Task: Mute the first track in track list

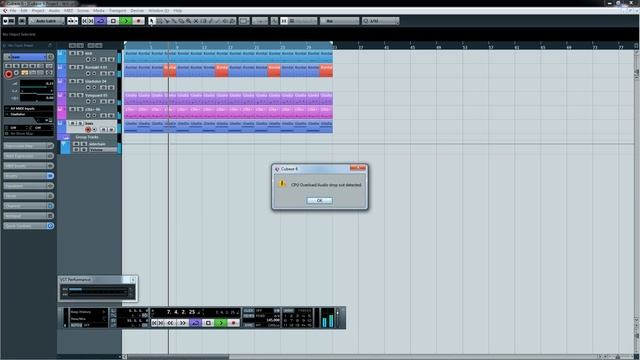Action: click(x=72, y=53)
